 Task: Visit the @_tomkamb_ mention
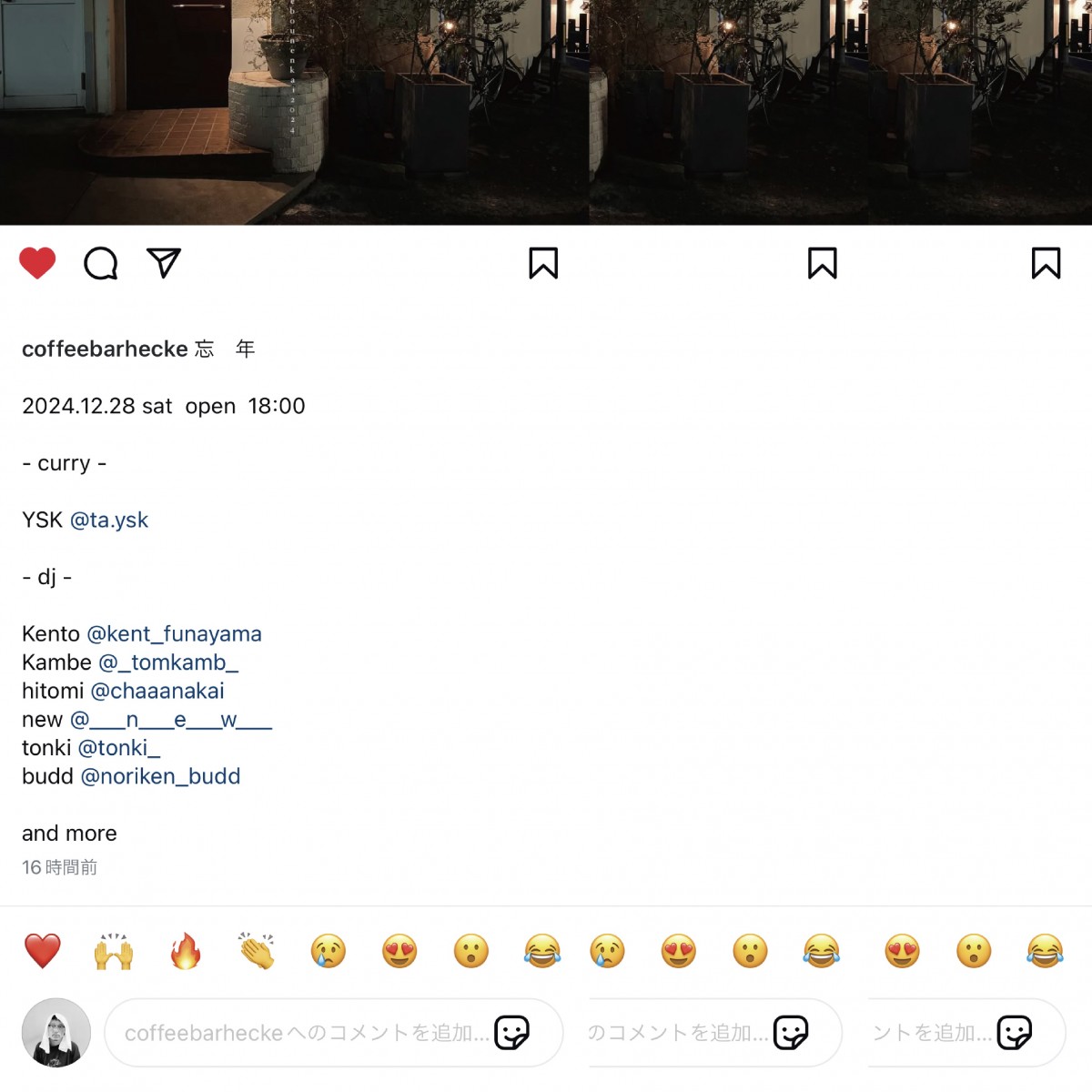(x=168, y=662)
